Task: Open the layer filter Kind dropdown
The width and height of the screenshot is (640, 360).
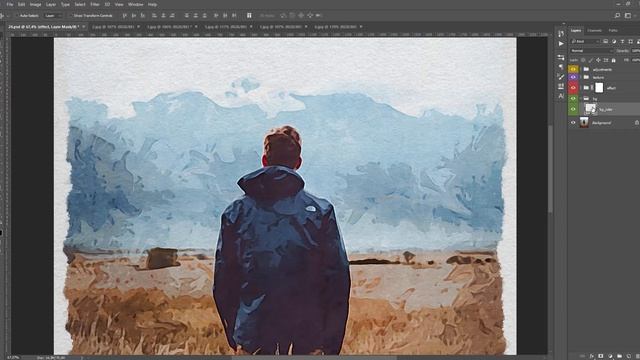Action: pyautogui.click(x=585, y=41)
